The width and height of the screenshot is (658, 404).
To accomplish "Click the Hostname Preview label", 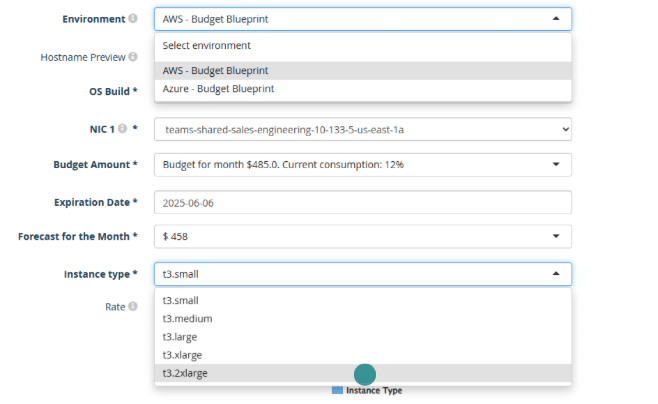I will (83, 57).
